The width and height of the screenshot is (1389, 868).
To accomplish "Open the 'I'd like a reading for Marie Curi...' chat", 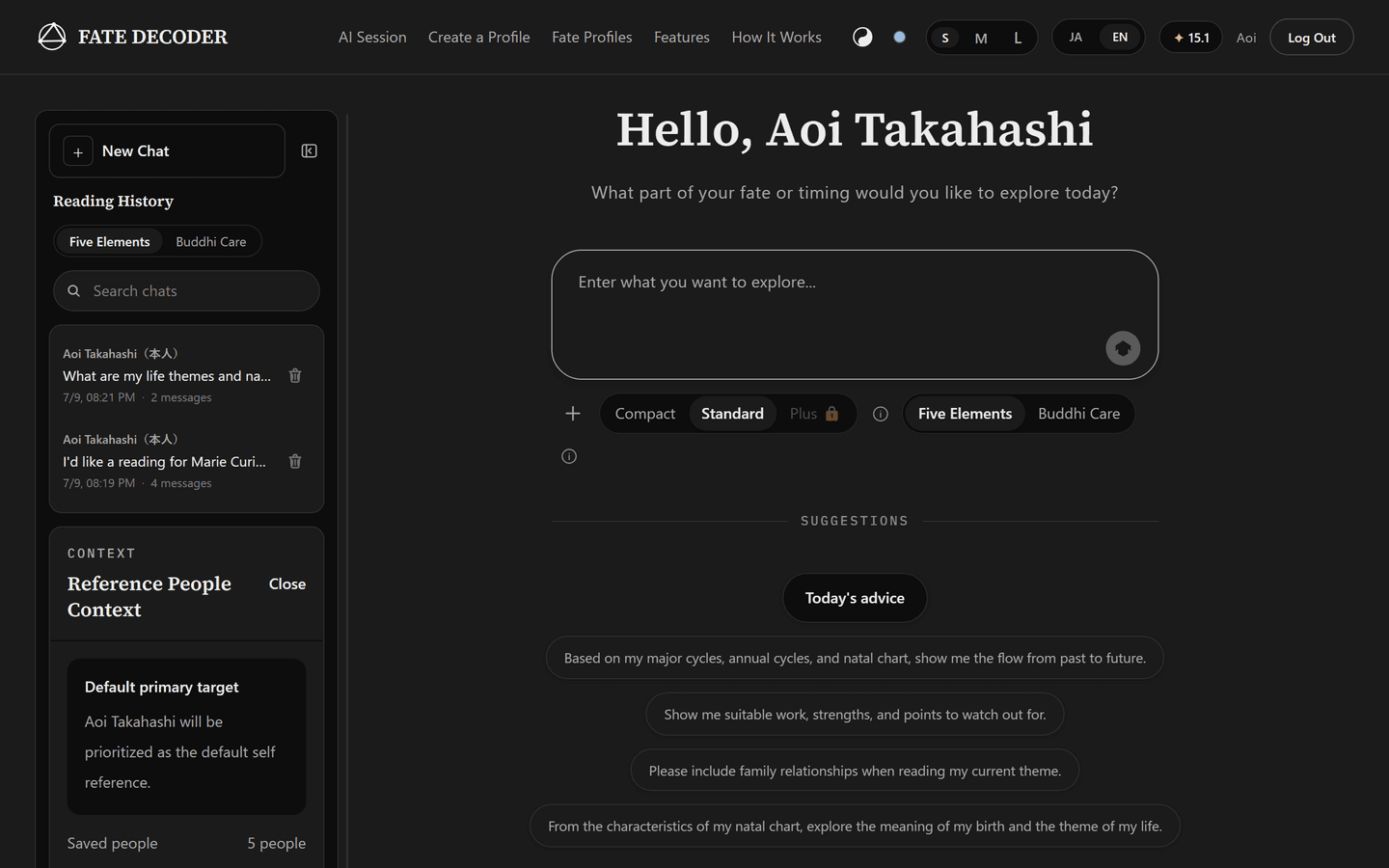I will [166, 461].
